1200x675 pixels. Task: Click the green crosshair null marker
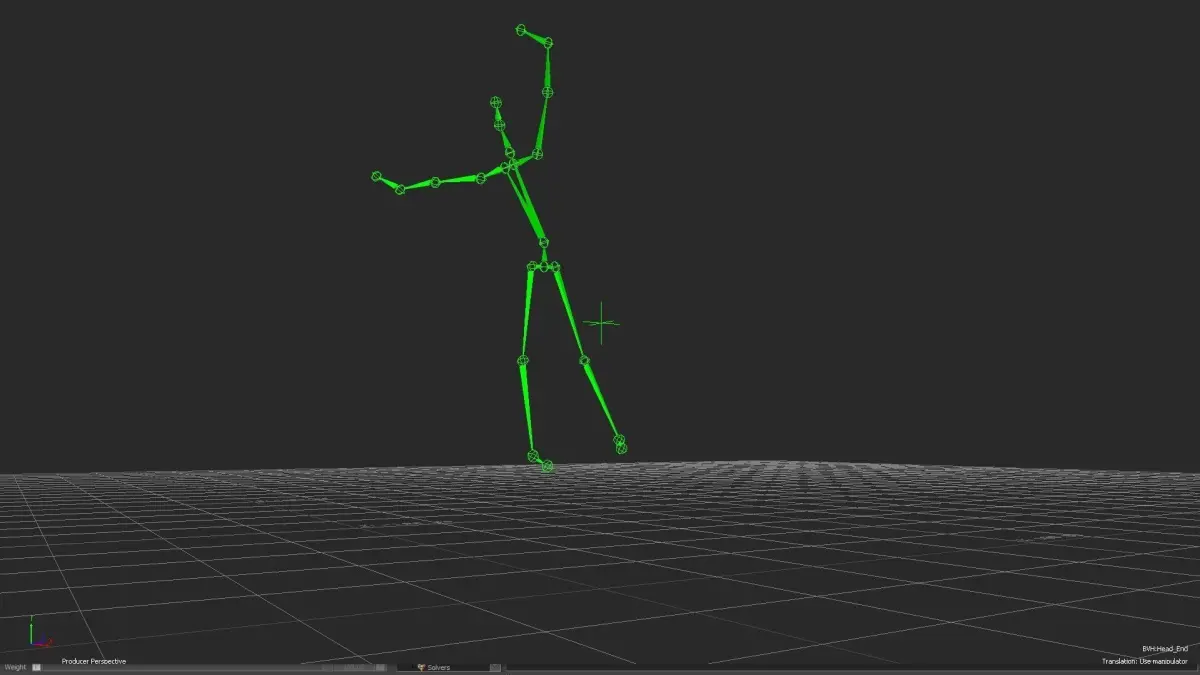pos(601,322)
